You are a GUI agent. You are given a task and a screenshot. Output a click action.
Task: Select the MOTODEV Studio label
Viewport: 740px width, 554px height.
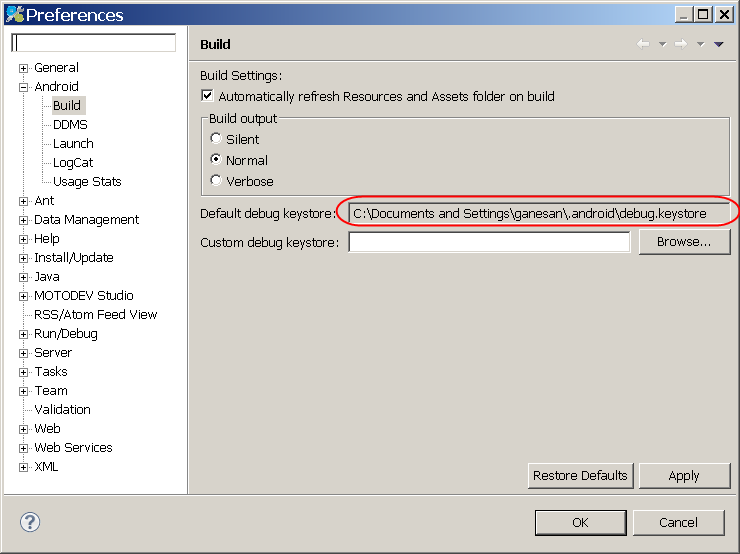pos(84,295)
